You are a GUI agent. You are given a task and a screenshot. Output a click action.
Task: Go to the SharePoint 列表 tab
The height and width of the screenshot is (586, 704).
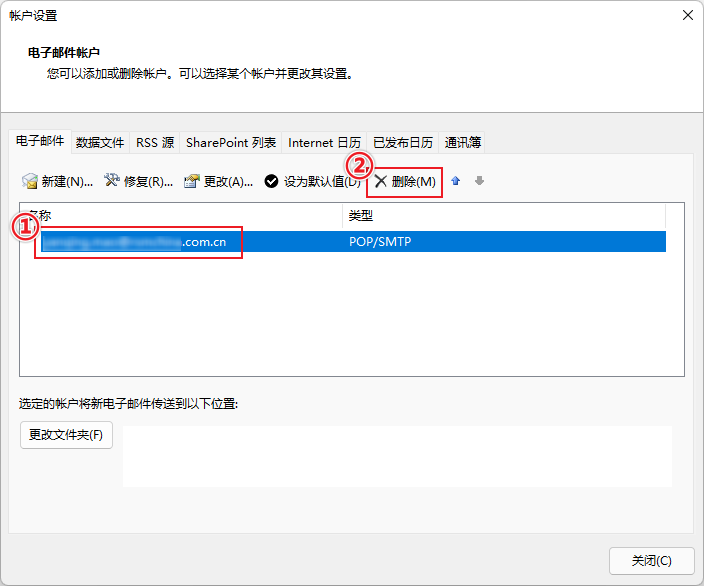coord(231,143)
